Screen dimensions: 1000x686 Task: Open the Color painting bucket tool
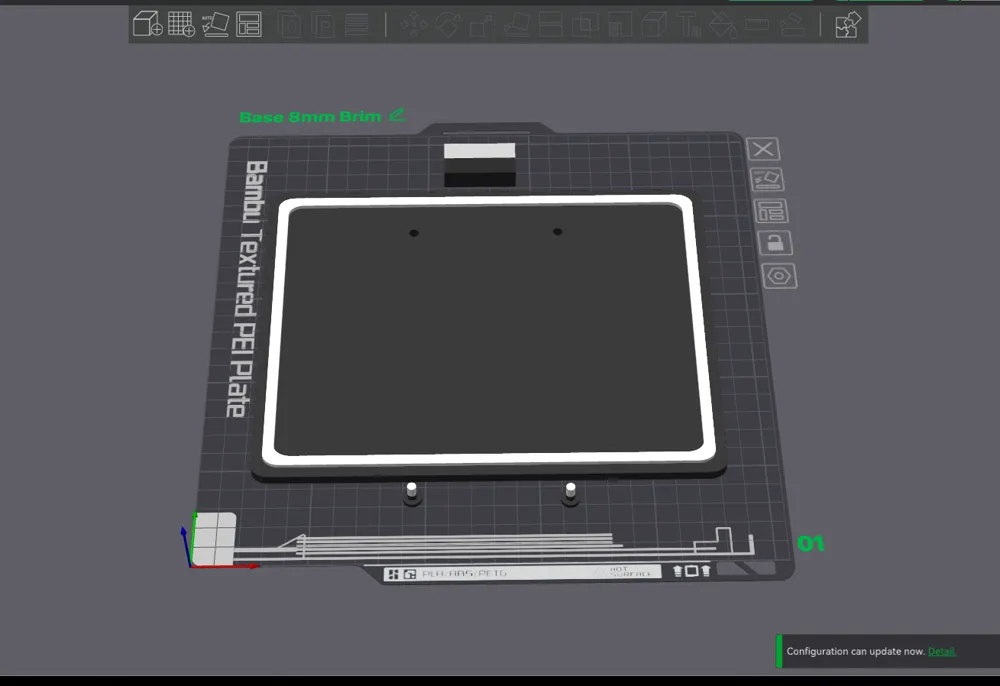click(x=723, y=25)
